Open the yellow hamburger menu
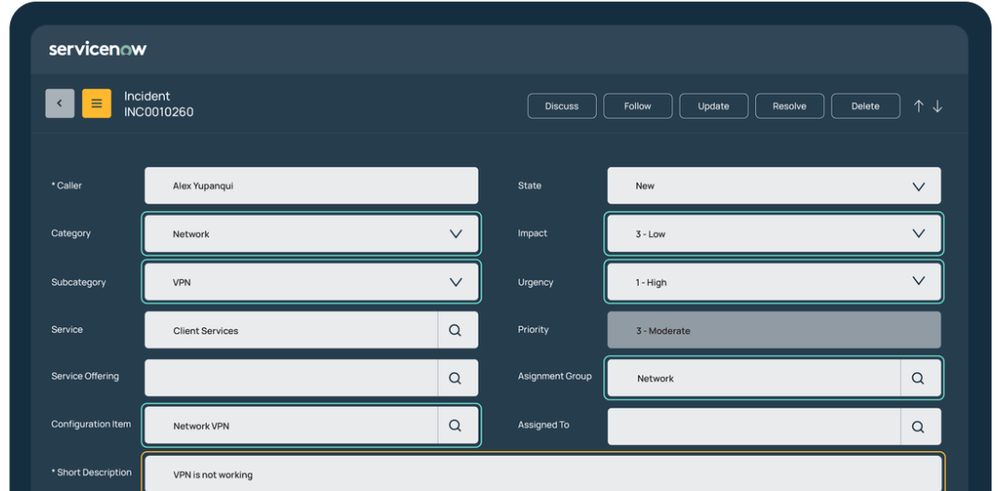 click(x=96, y=103)
